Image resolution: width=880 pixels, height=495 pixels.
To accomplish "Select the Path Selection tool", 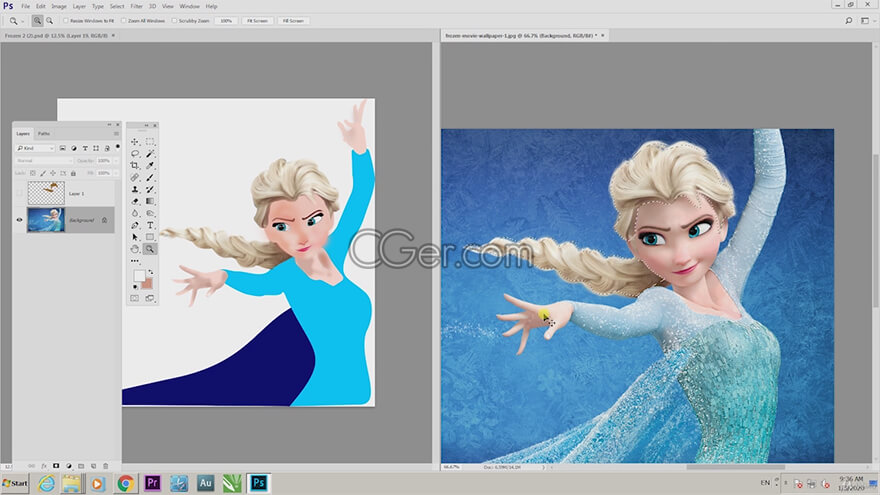I will 135,237.
